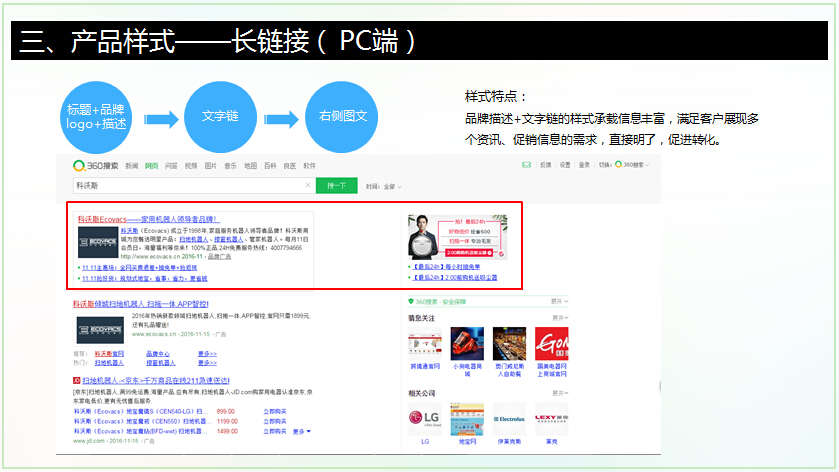Open the 科沃斯Ecovacs 家用机器人领导者品牌 title link
This screenshot has width=839, height=472.
point(148,218)
